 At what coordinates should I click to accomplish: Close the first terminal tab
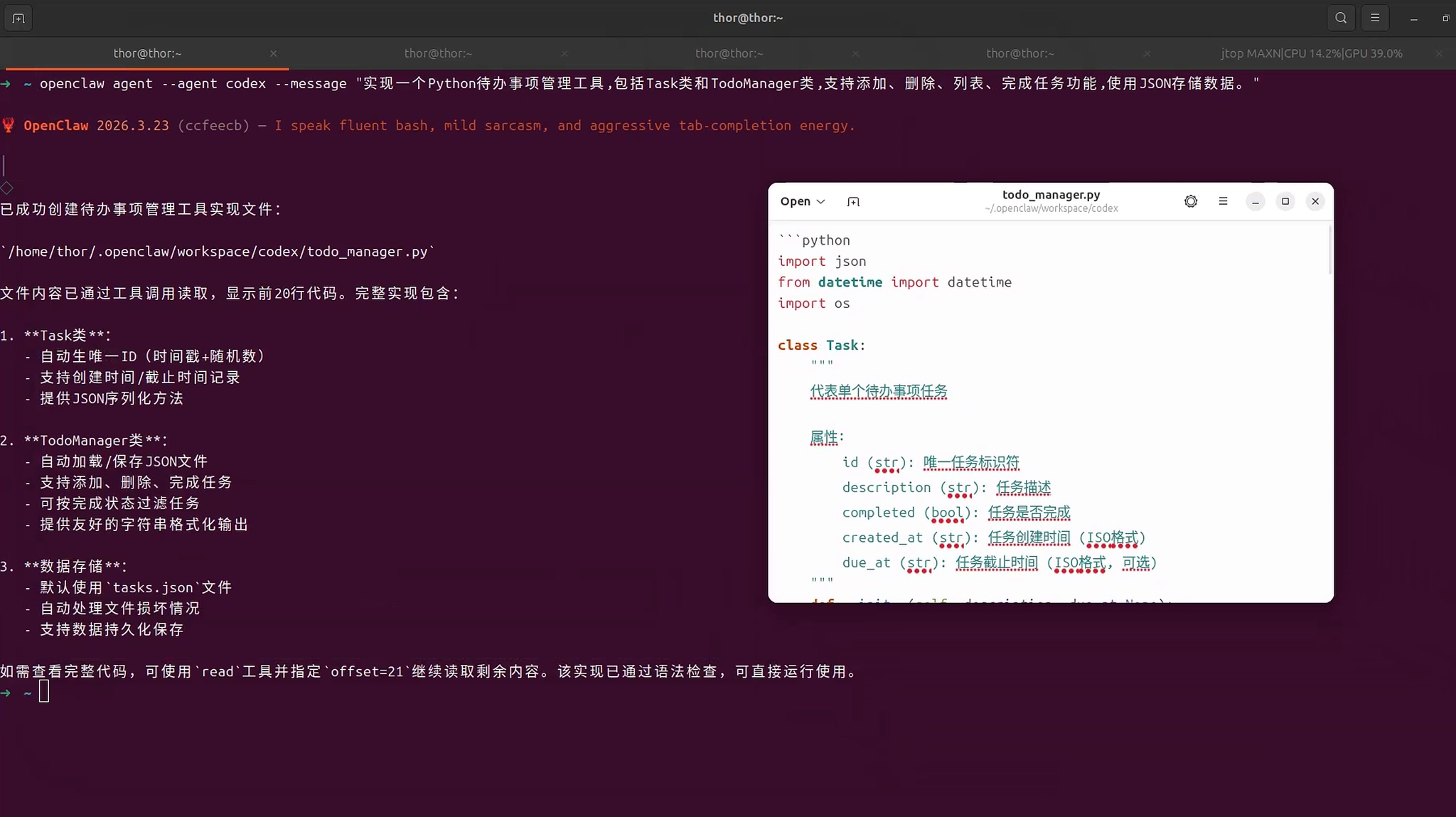click(274, 54)
